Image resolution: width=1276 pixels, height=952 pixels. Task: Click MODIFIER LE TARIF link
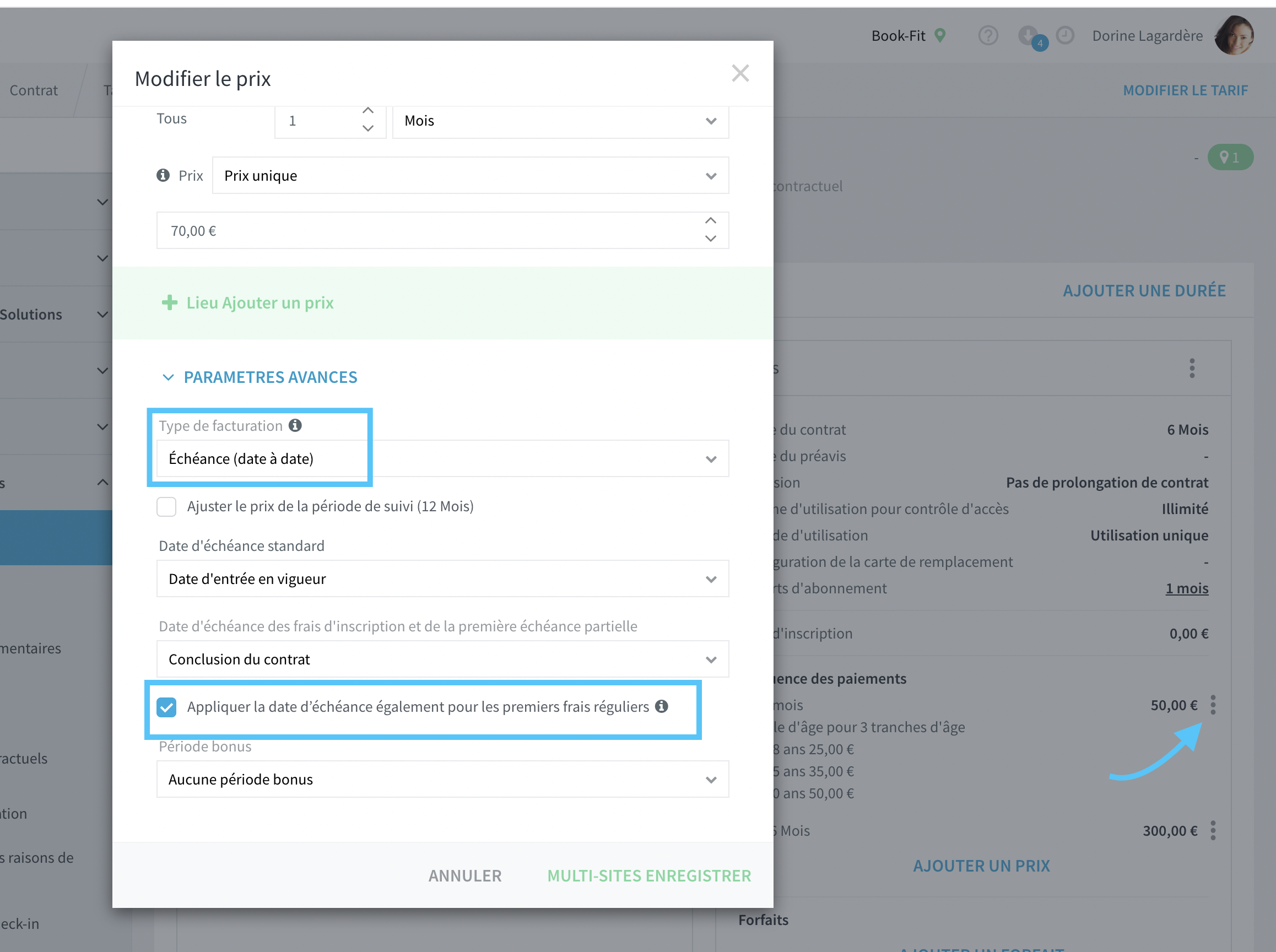(1185, 90)
